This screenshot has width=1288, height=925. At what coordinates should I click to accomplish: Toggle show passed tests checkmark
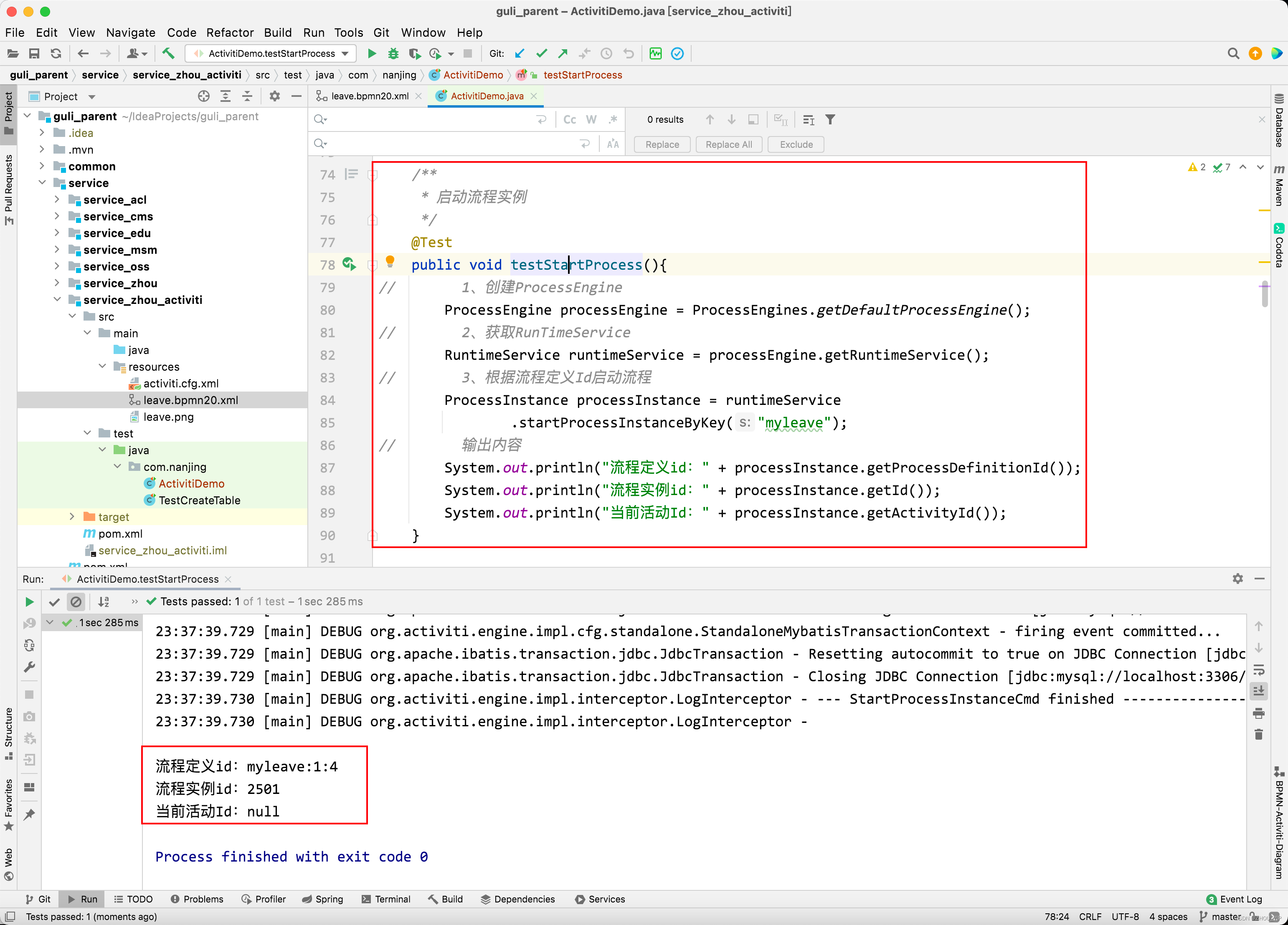point(55,602)
